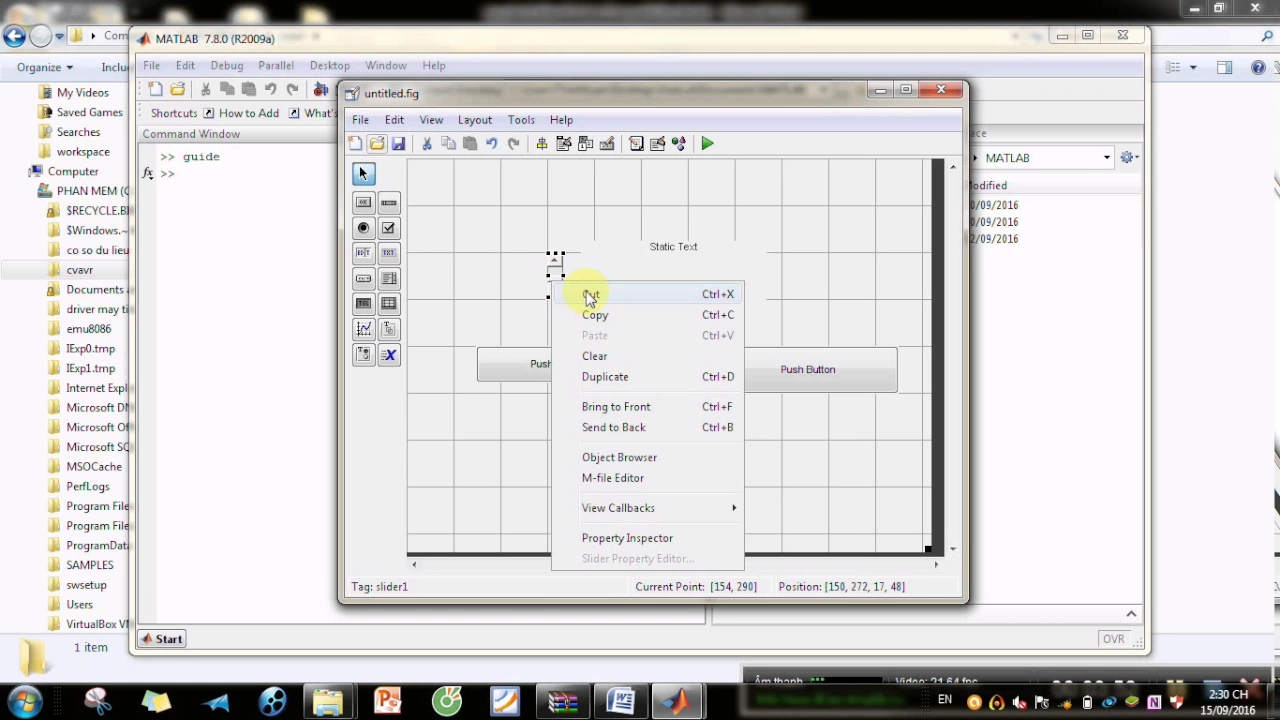Image resolution: width=1280 pixels, height=720 pixels.
Task: Pick the Toggle Button tool in palette
Action: 363,304
